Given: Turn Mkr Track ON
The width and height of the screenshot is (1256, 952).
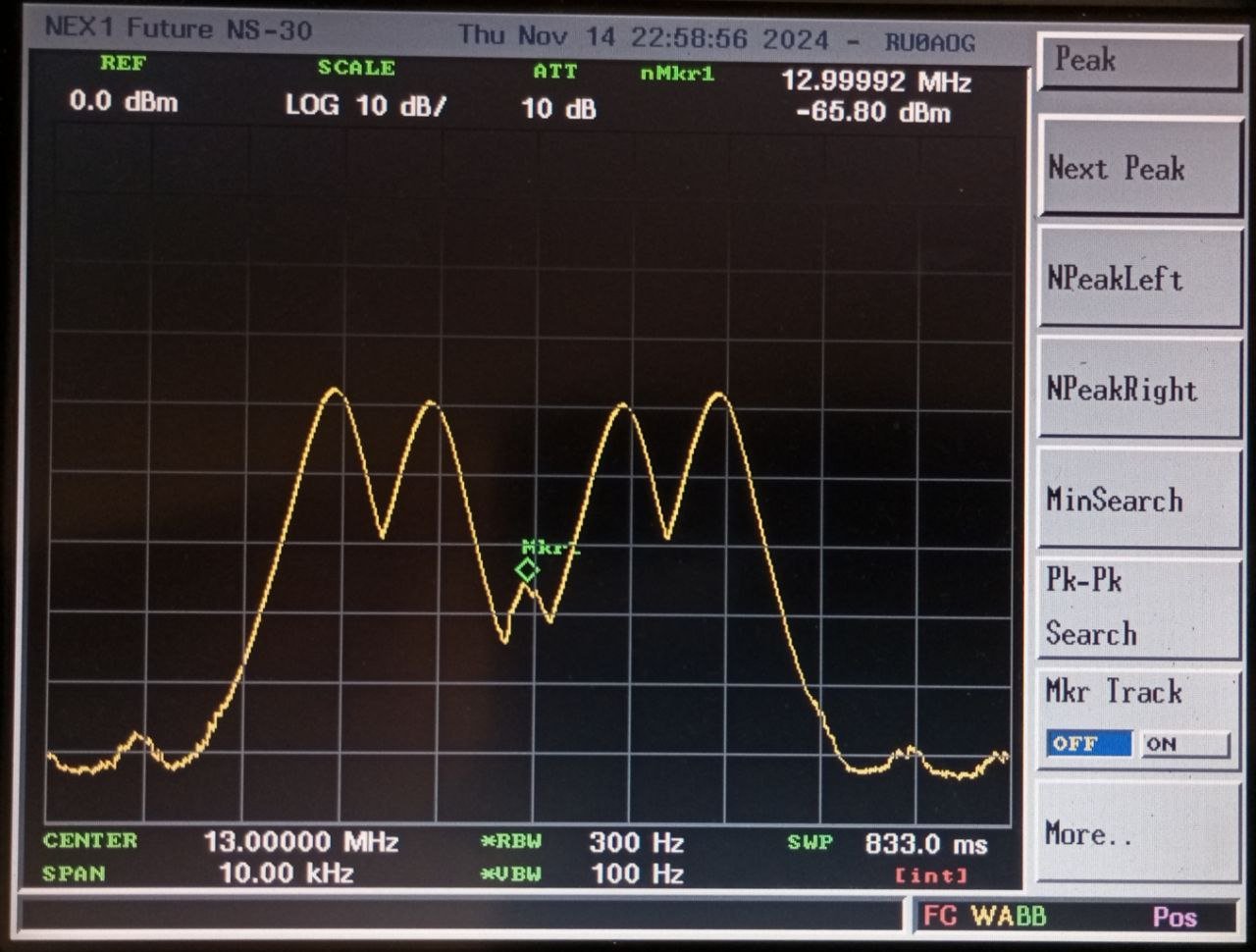Looking at the screenshot, I should tap(1184, 744).
